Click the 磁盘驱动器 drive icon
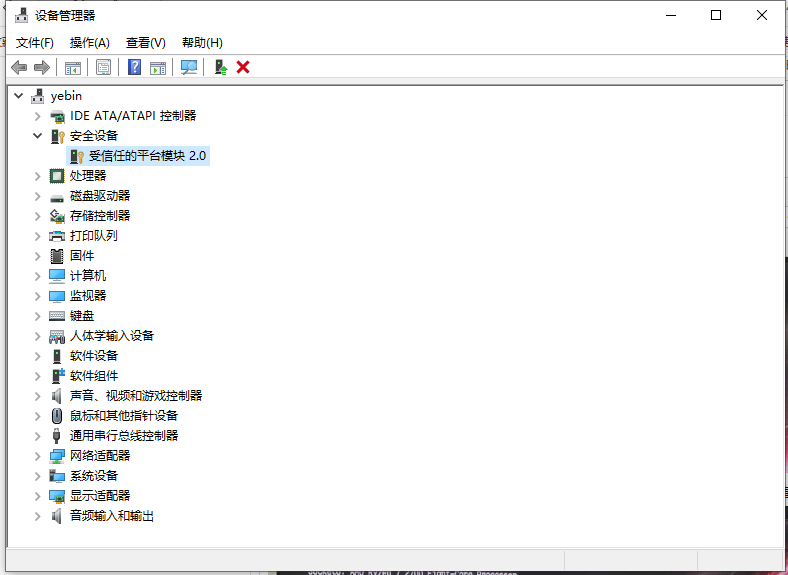Image resolution: width=788 pixels, height=575 pixels. click(57, 197)
